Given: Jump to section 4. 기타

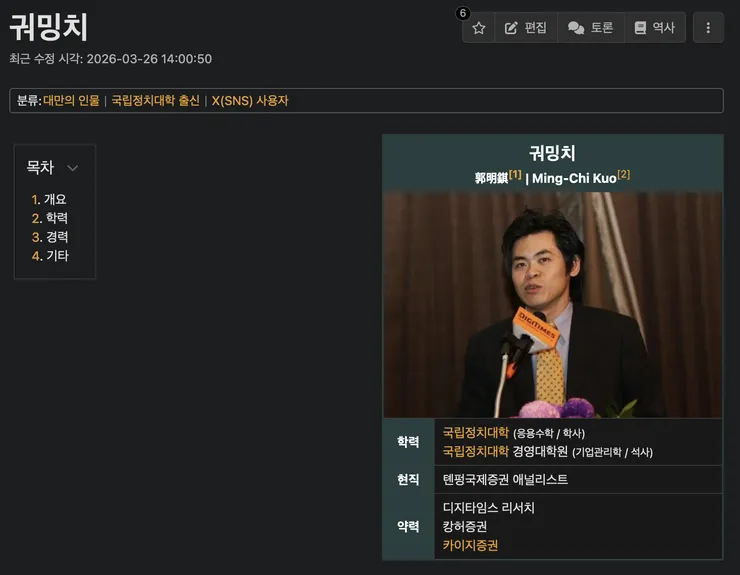Looking at the screenshot, I should [50, 256].
